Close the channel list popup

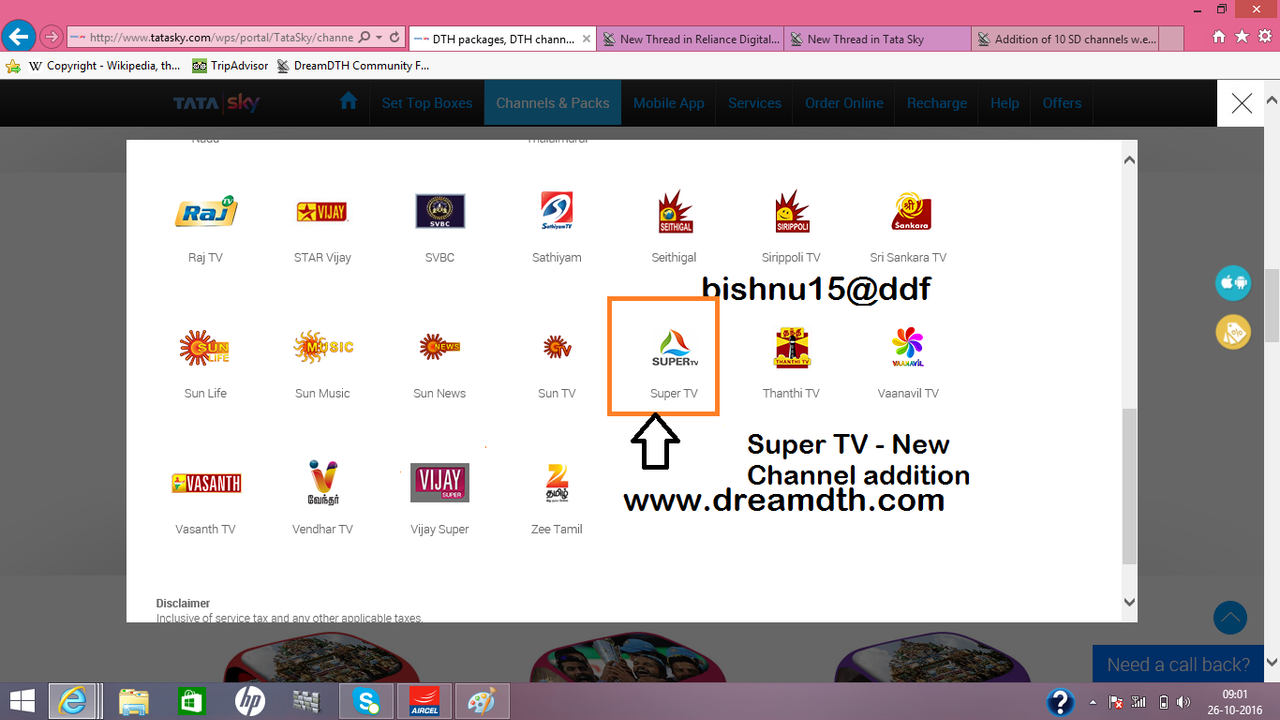click(x=1242, y=103)
